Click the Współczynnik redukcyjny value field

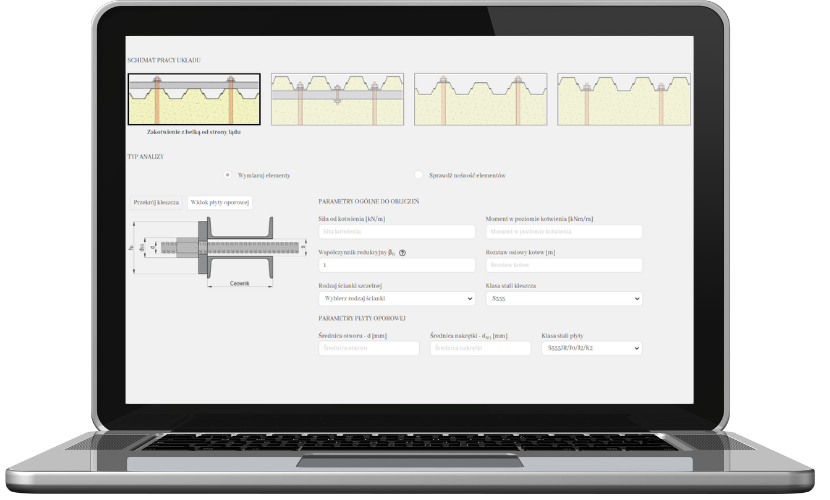click(396, 266)
